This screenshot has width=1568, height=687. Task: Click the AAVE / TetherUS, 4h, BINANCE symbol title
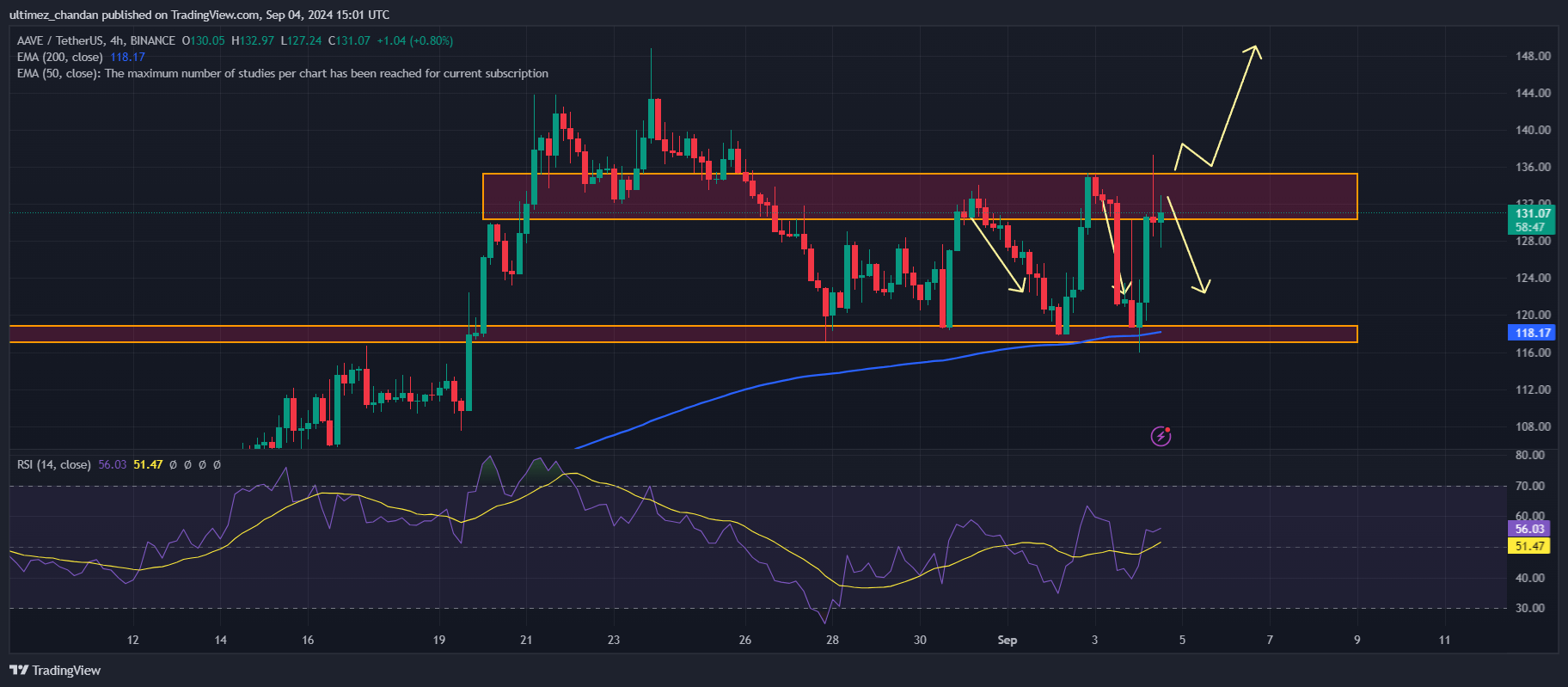click(x=96, y=40)
